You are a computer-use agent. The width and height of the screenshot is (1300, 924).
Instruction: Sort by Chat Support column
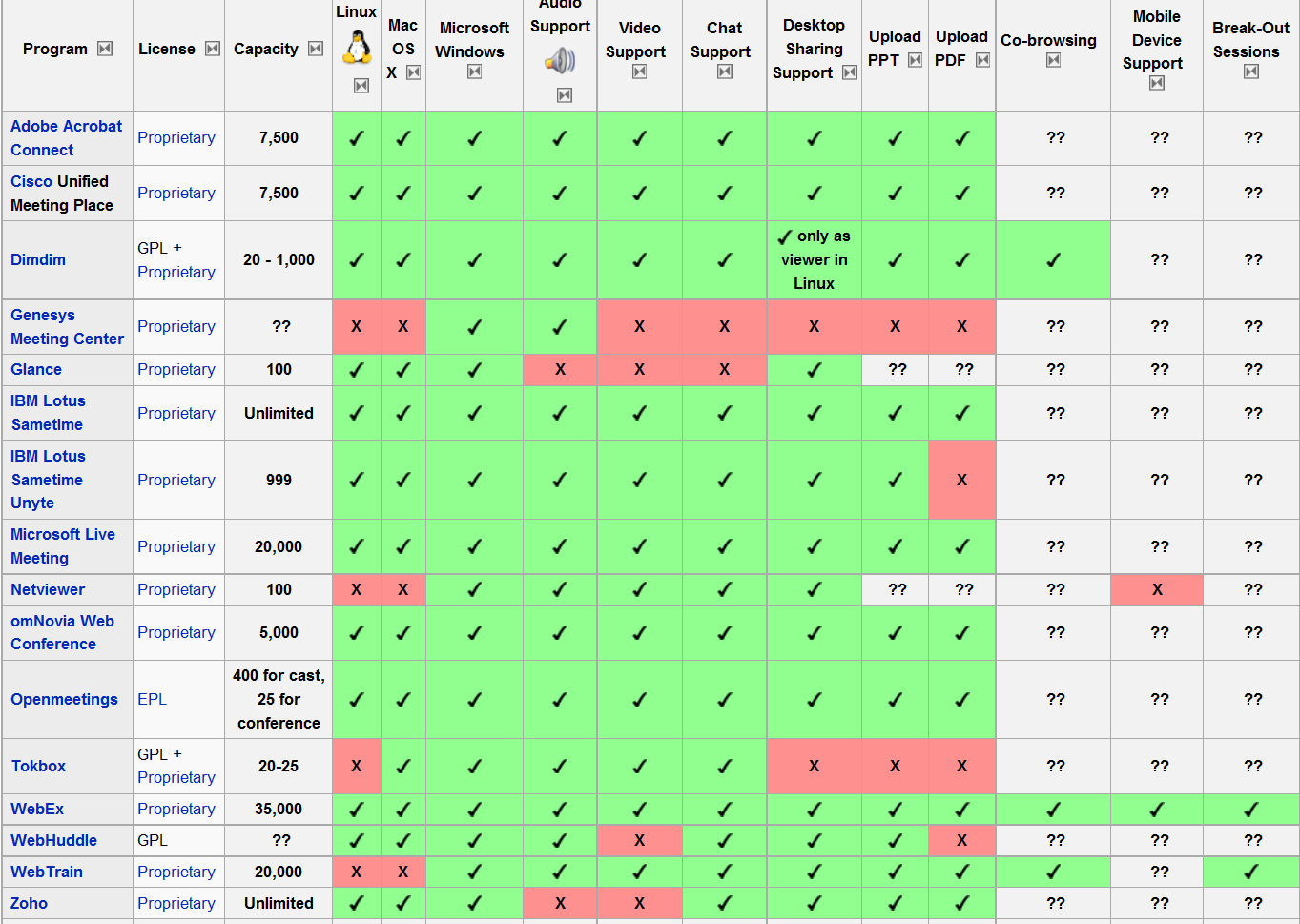tap(724, 72)
